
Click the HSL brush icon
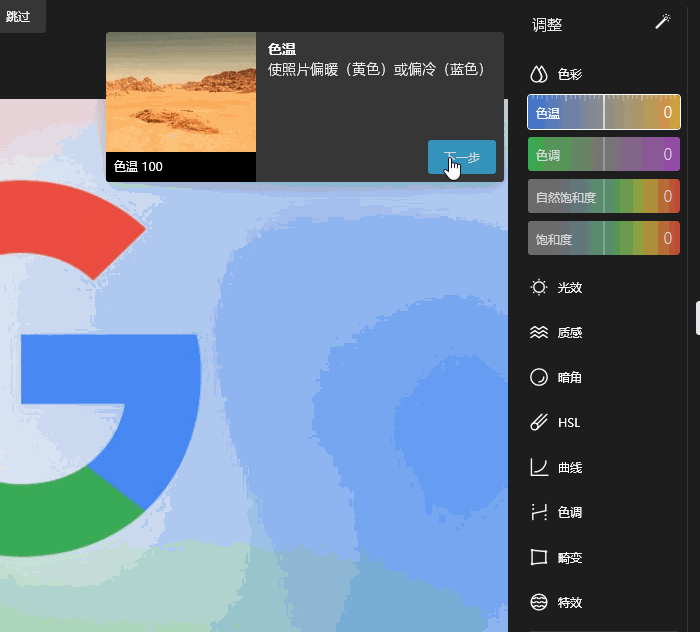click(x=539, y=422)
